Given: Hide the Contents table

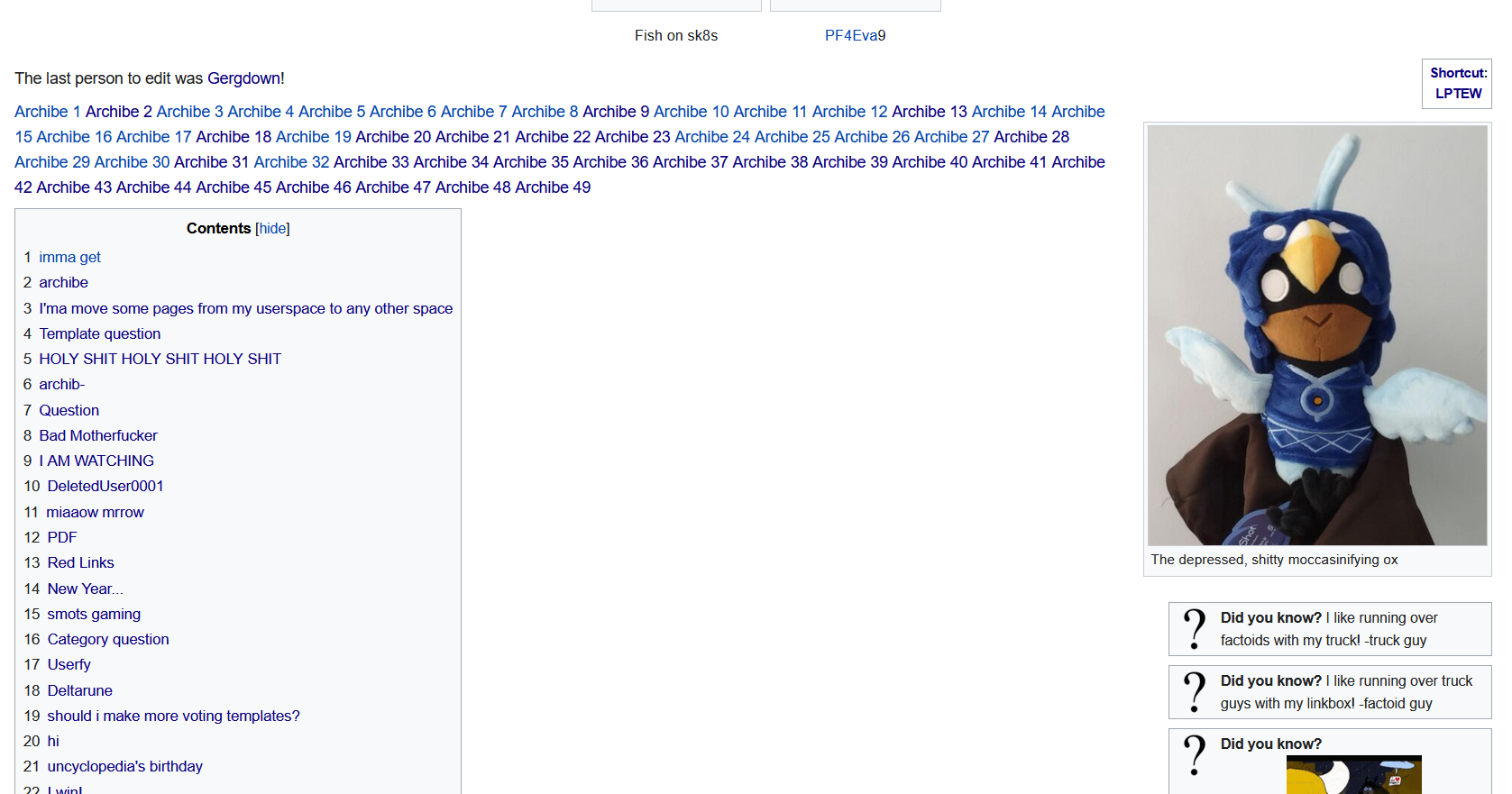Looking at the screenshot, I should pyautogui.click(x=272, y=229).
